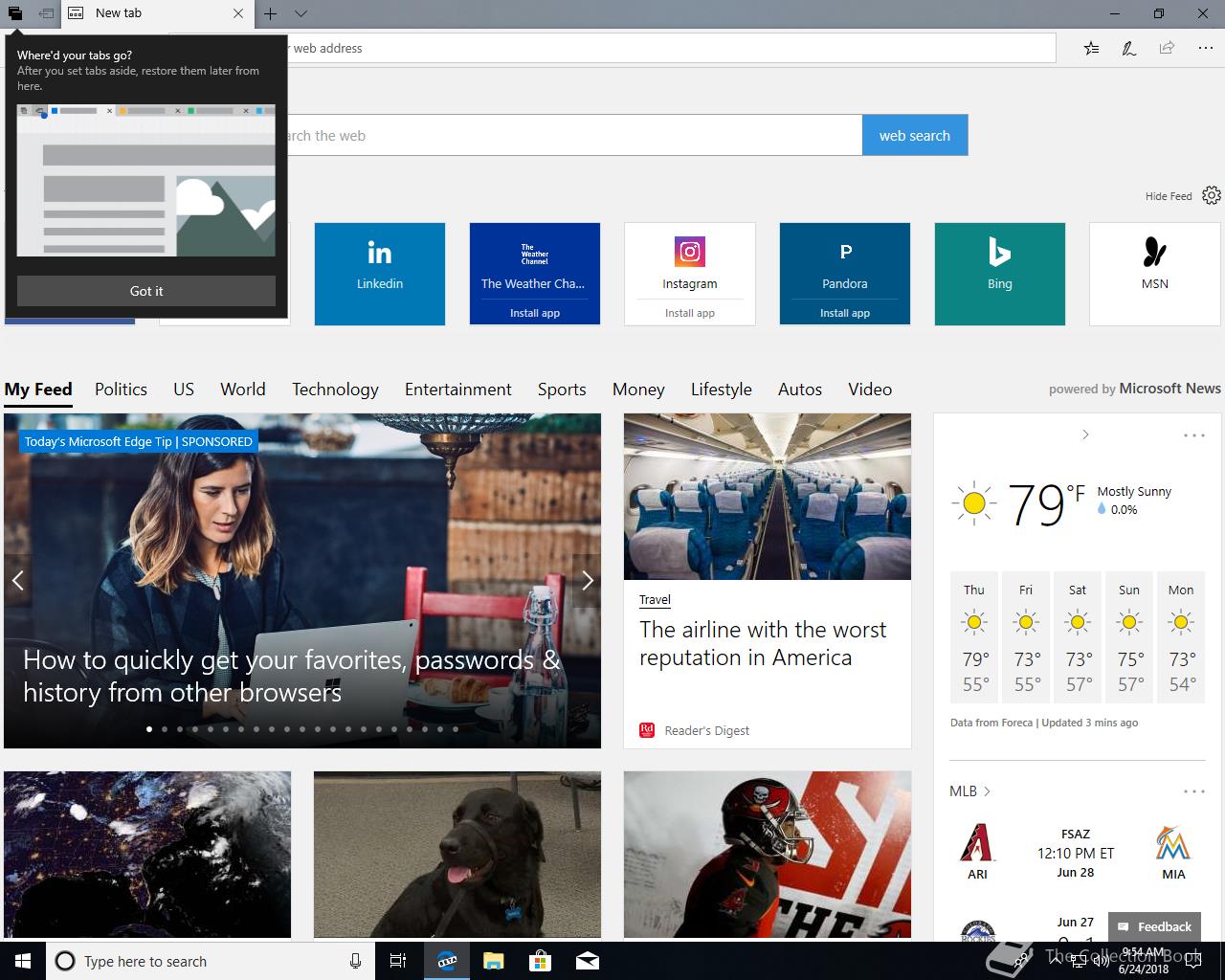Open the MLB card ellipsis options
The image size is (1225, 980).
click(1194, 791)
